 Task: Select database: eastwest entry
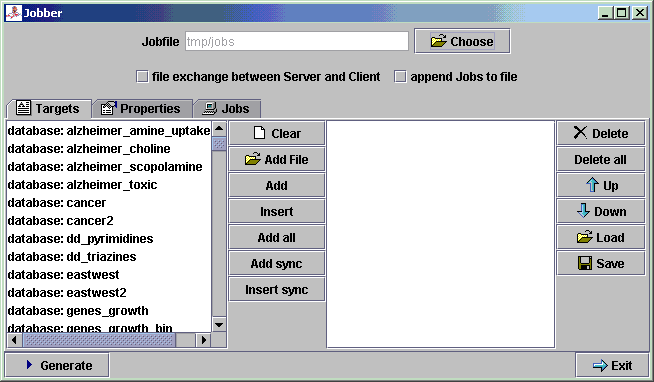[x=109, y=275]
